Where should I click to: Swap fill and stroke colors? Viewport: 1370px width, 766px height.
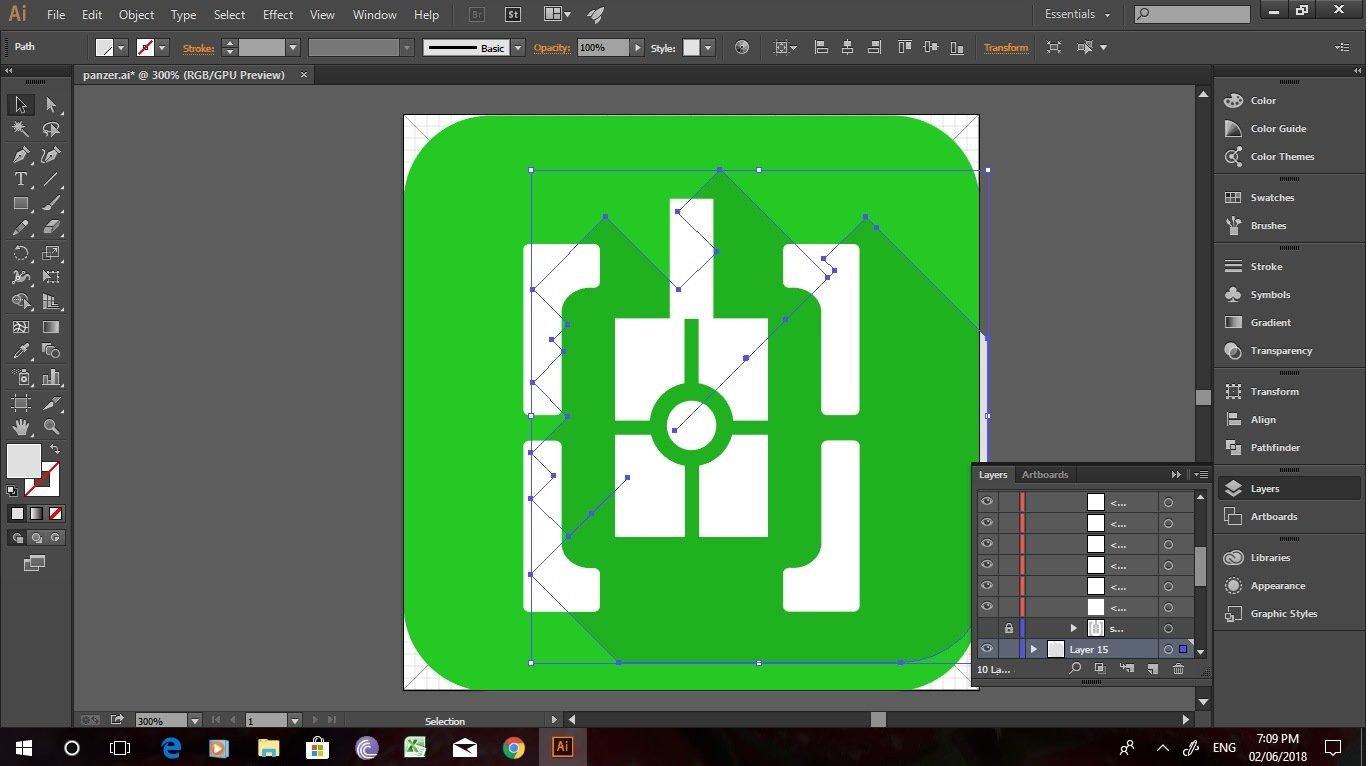coord(55,450)
